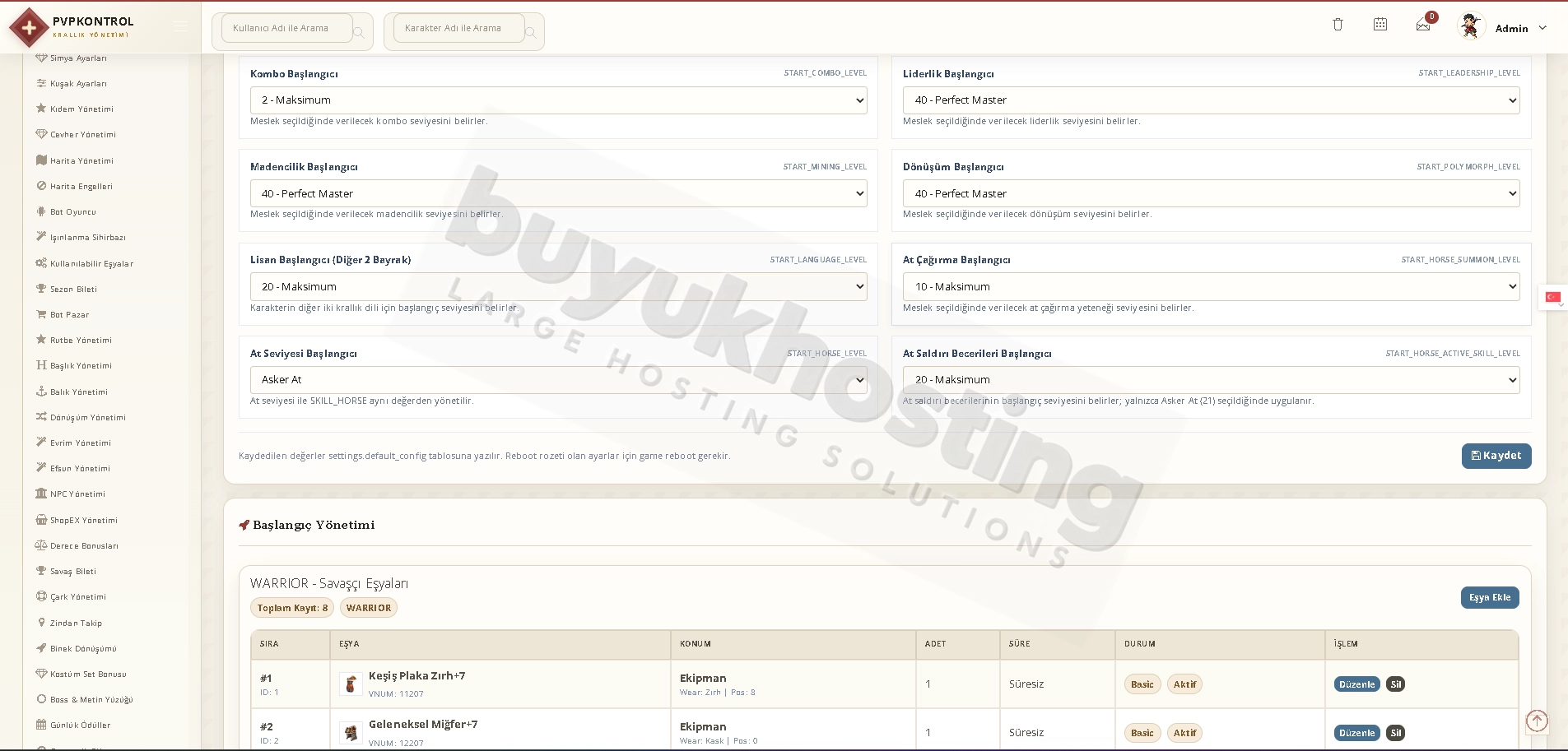
Task: Click Sil for Geleneksel Miğfer+7
Action: [x=1395, y=733]
